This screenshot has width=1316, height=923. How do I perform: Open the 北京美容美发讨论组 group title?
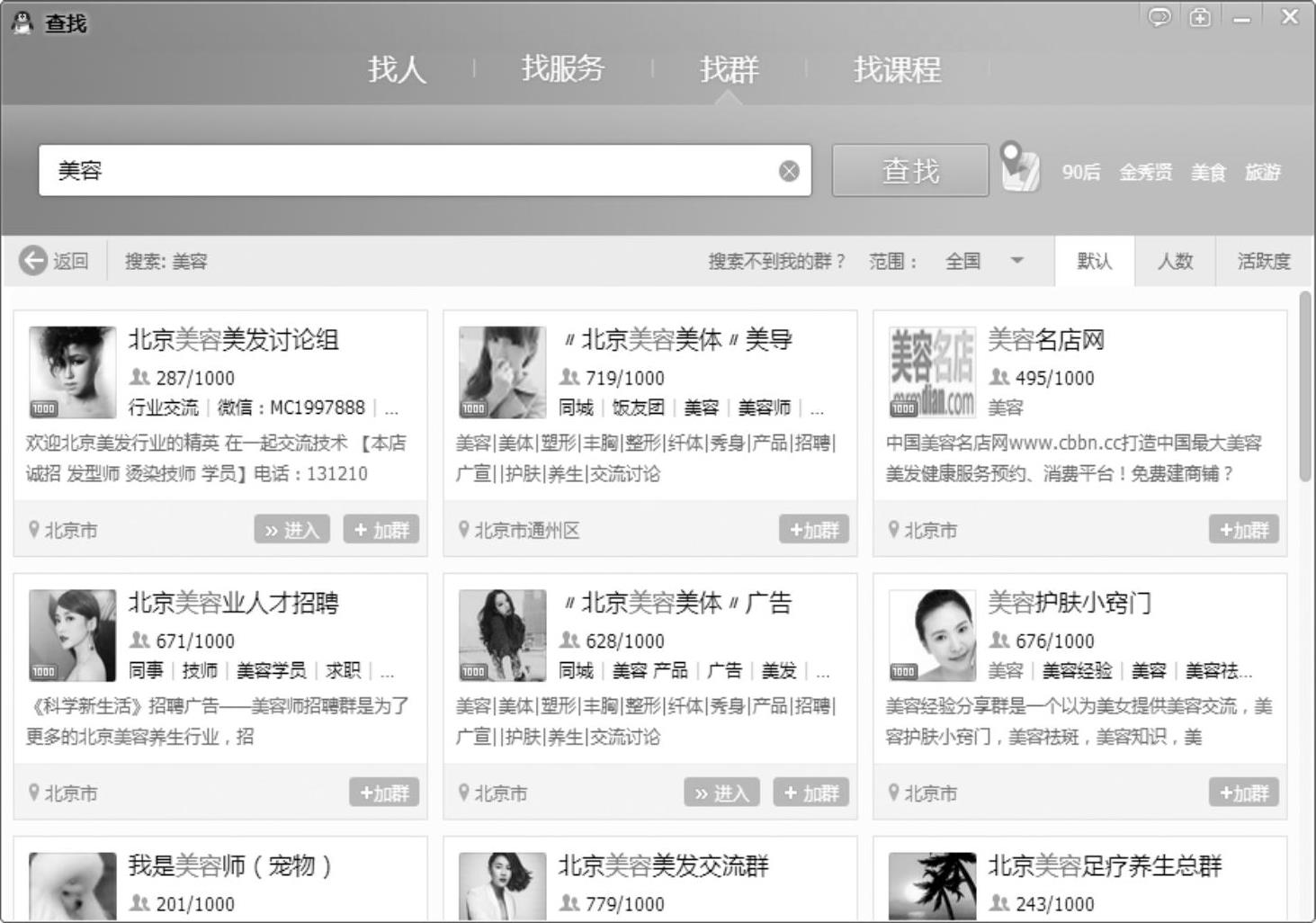[x=234, y=340]
